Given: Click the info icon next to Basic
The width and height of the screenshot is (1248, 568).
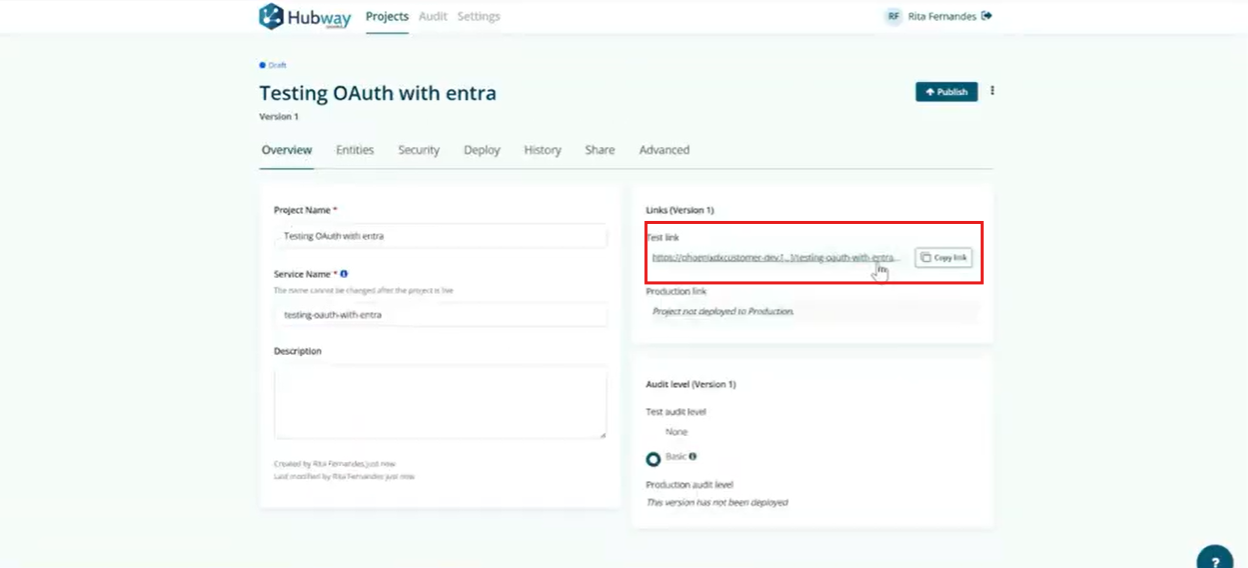Looking at the screenshot, I should pos(693,456).
